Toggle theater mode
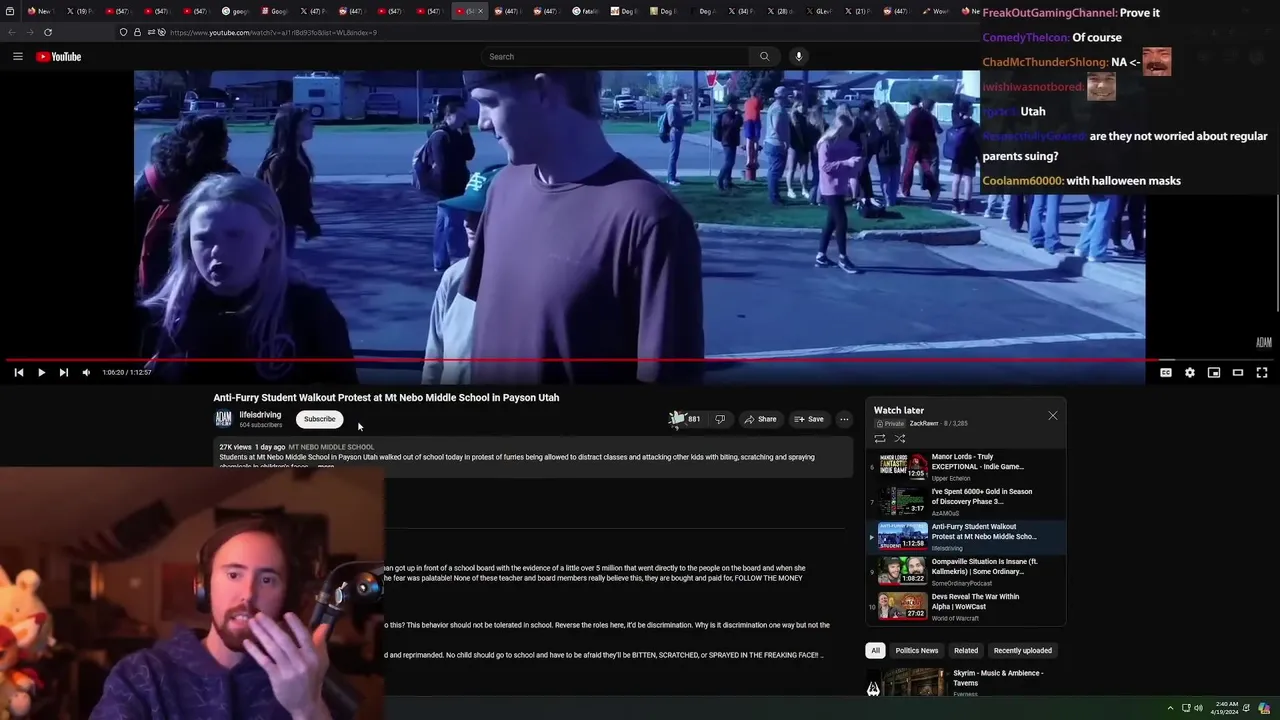This screenshot has height=720, width=1280. pyautogui.click(x=1238, y=372)
